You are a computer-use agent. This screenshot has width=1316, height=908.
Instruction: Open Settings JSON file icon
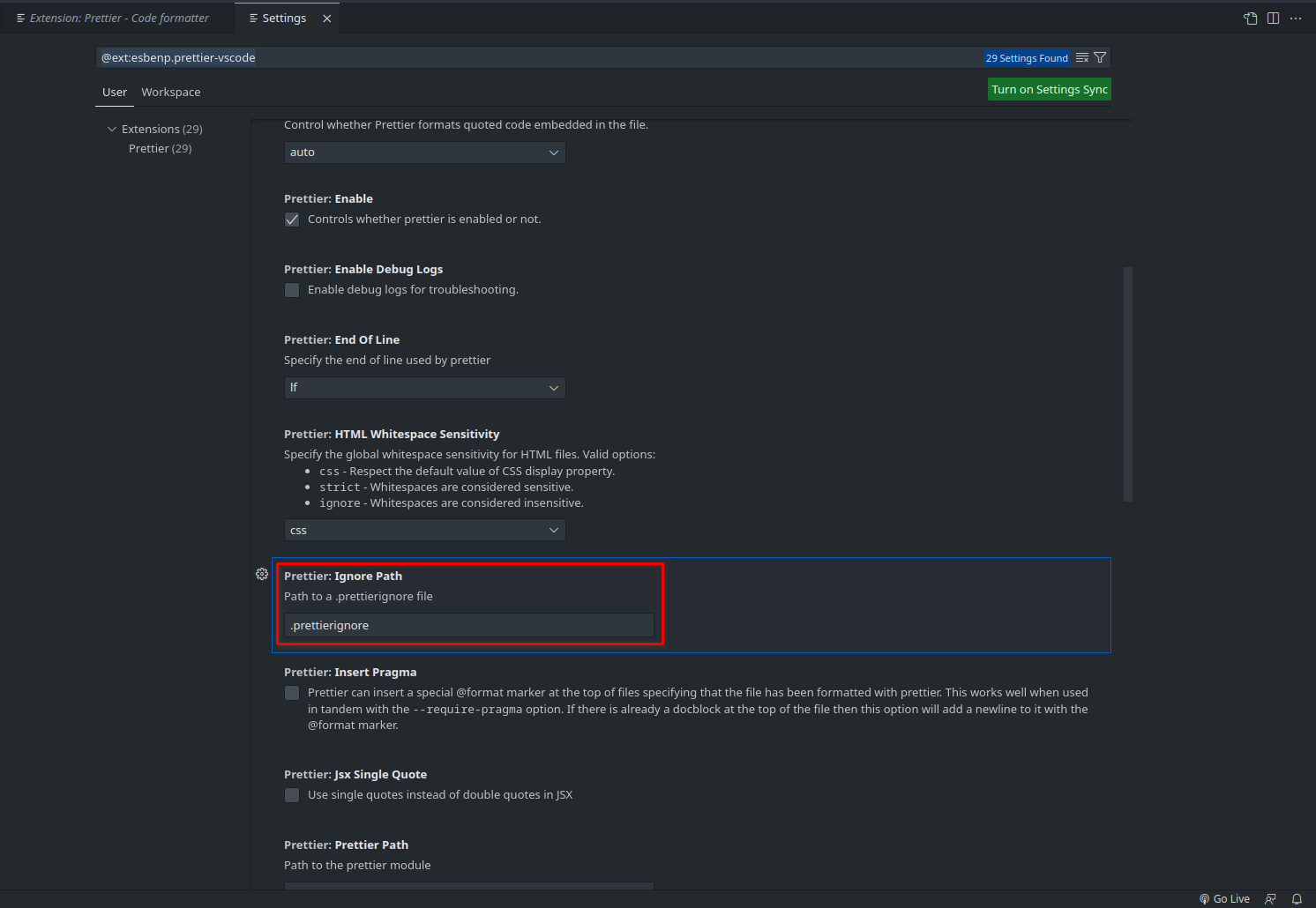[1250, 19]
